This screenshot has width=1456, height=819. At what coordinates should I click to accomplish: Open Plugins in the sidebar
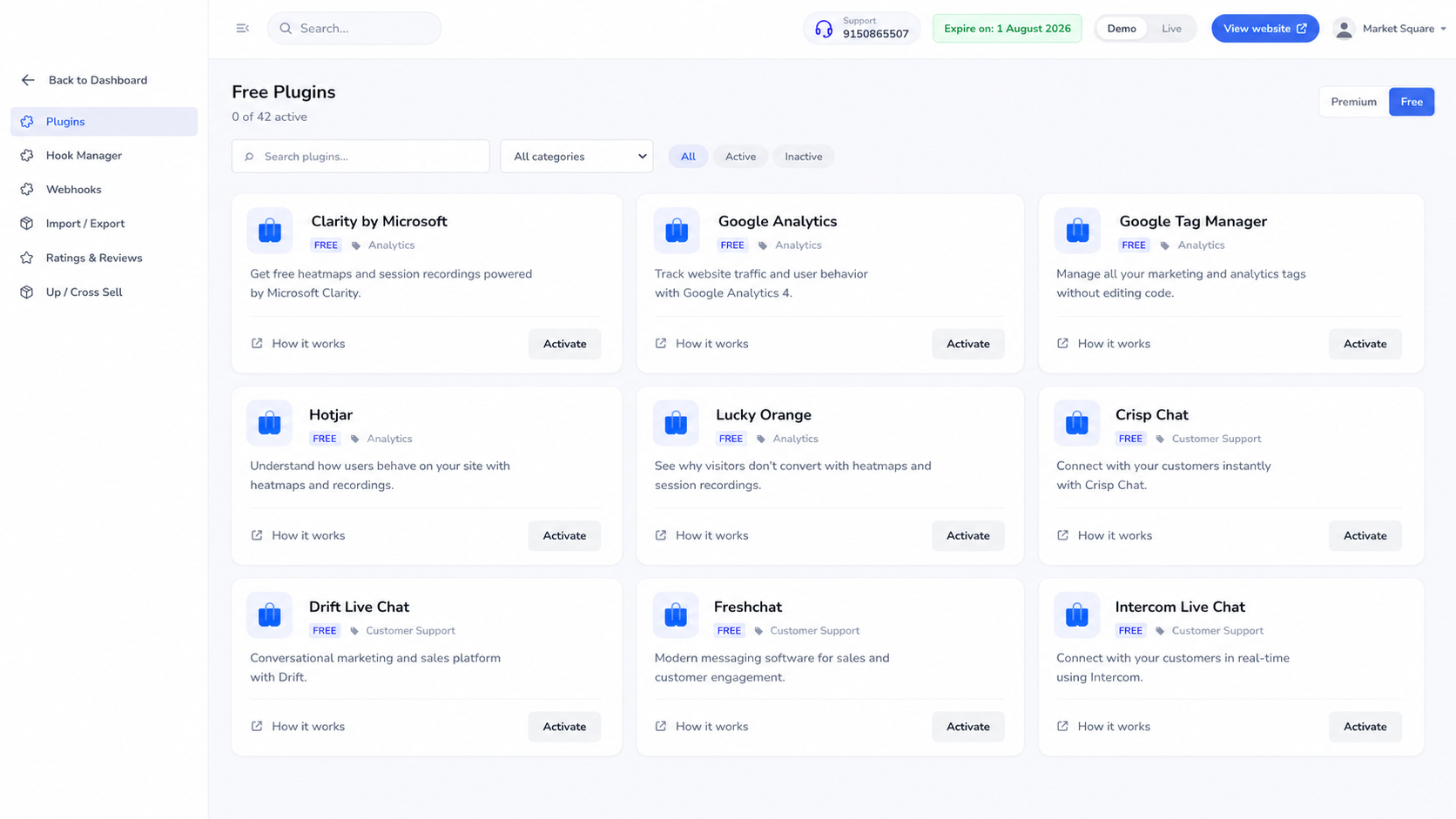(104, 122)
